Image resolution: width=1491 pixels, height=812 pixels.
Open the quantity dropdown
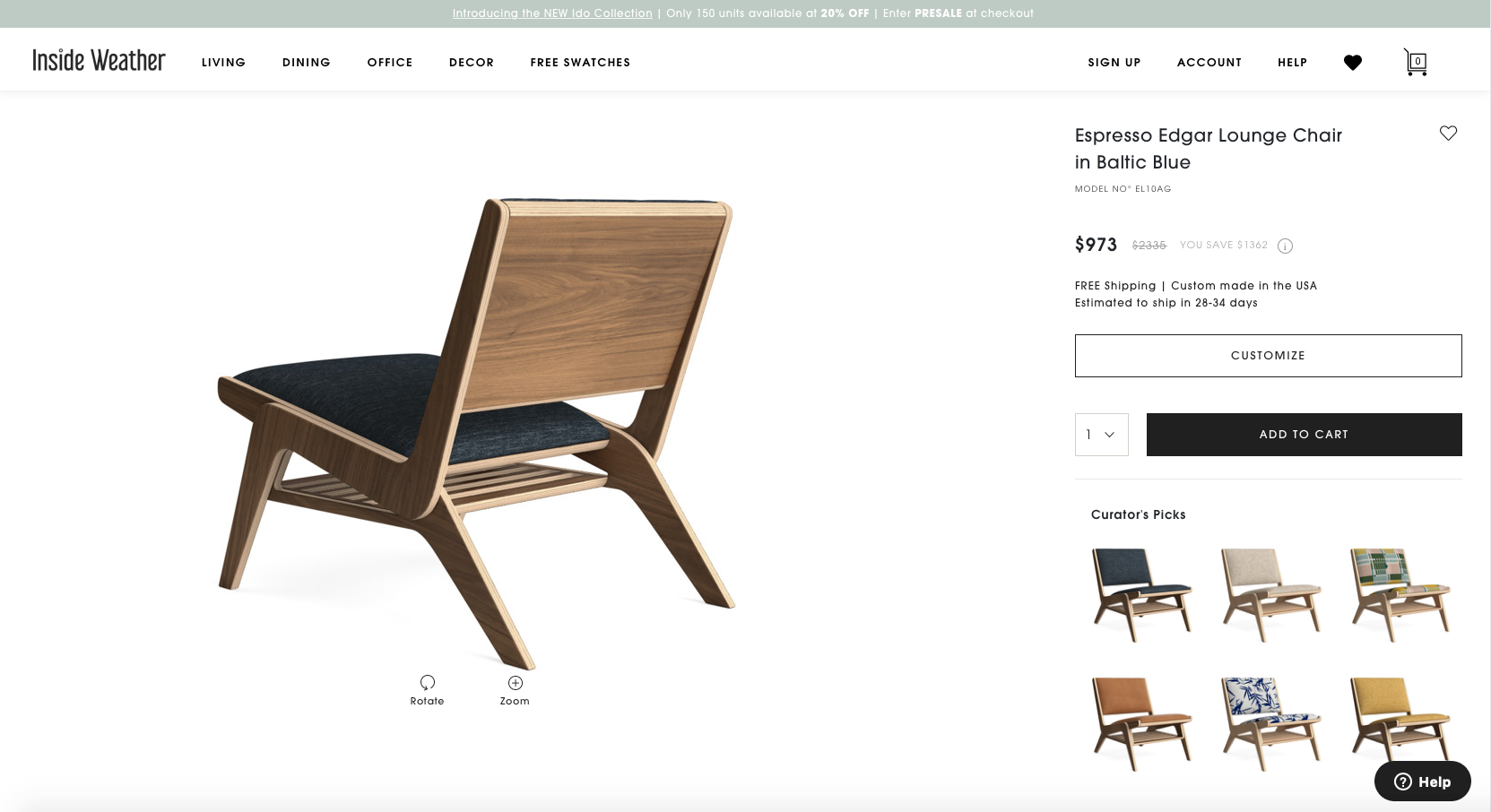pyautogui.click(x=1101, y=435)
